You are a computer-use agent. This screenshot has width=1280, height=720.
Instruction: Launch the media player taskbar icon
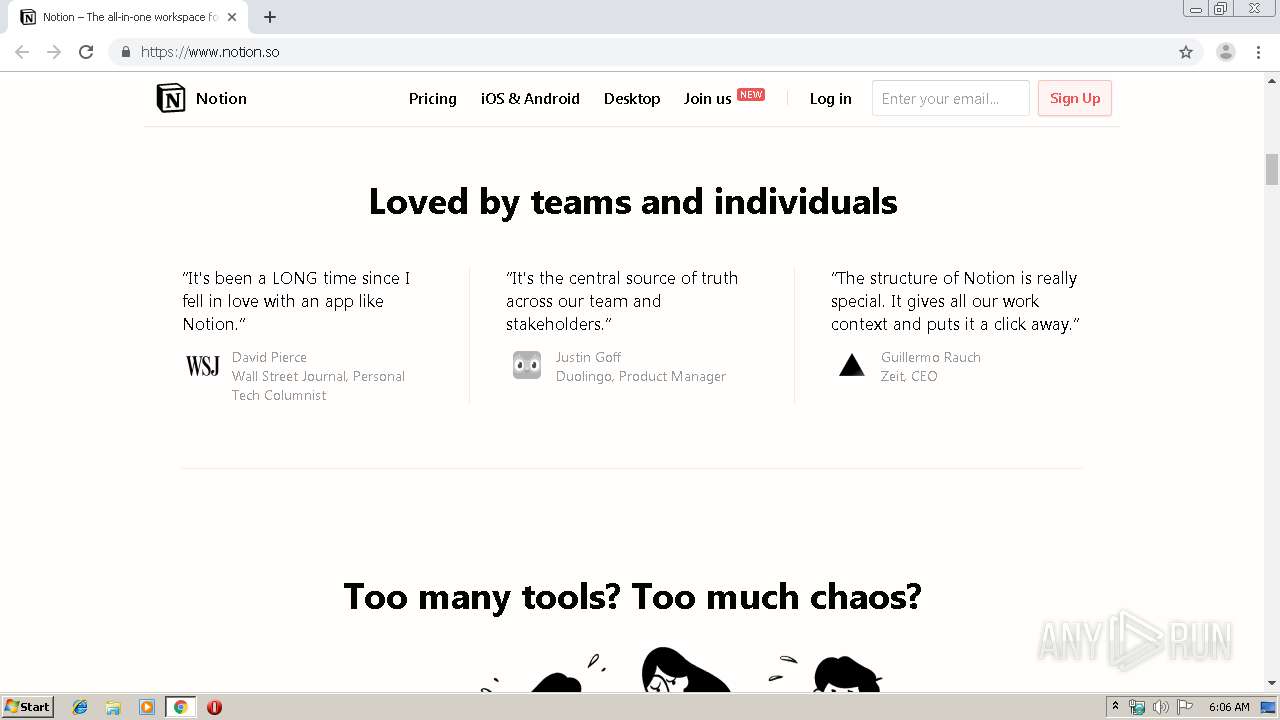point(147,707)
